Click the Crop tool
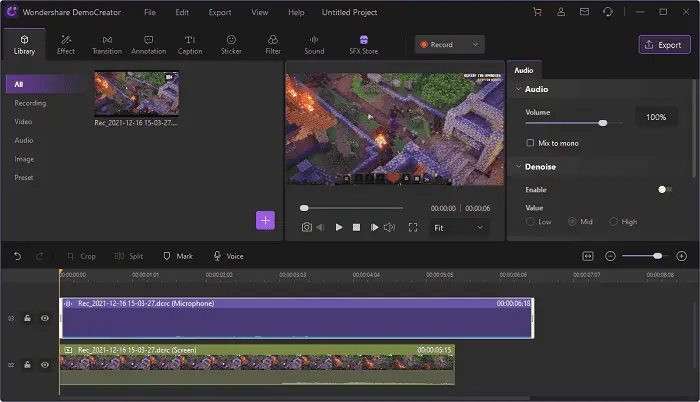 click(x=81, y=256)
